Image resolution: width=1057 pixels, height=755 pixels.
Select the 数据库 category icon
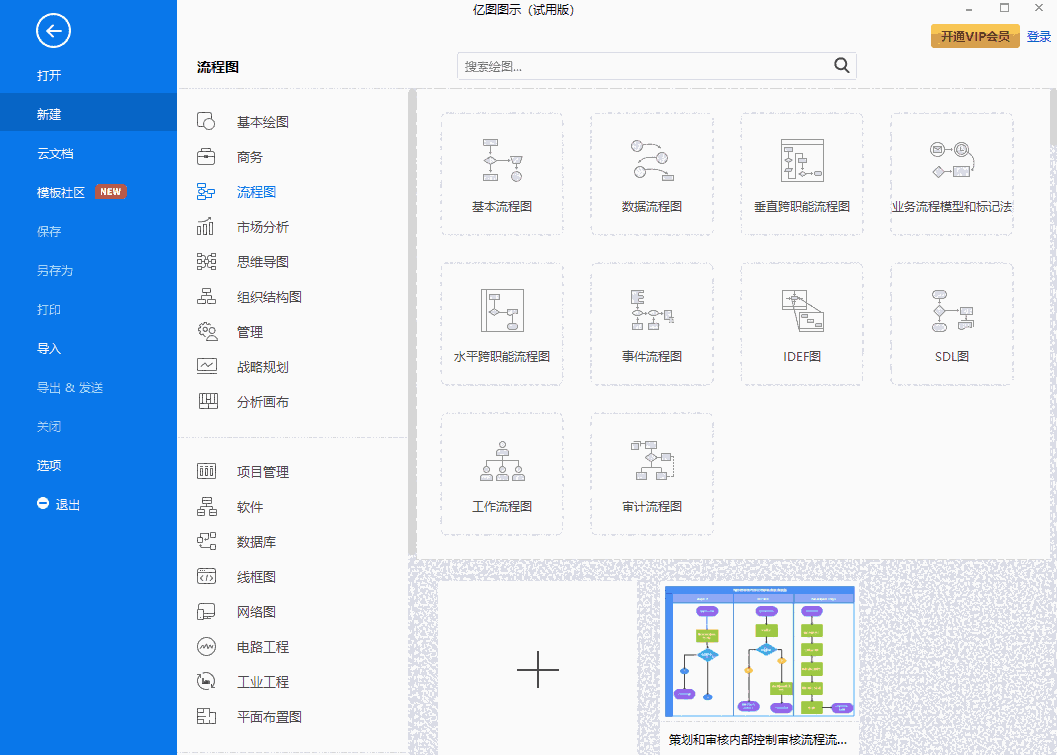tap(207, 541)
